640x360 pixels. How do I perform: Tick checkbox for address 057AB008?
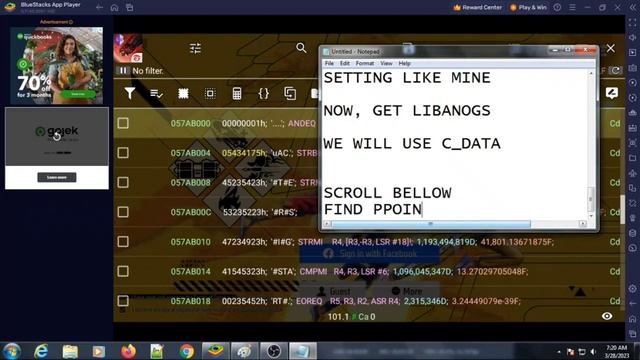point(123,182)
